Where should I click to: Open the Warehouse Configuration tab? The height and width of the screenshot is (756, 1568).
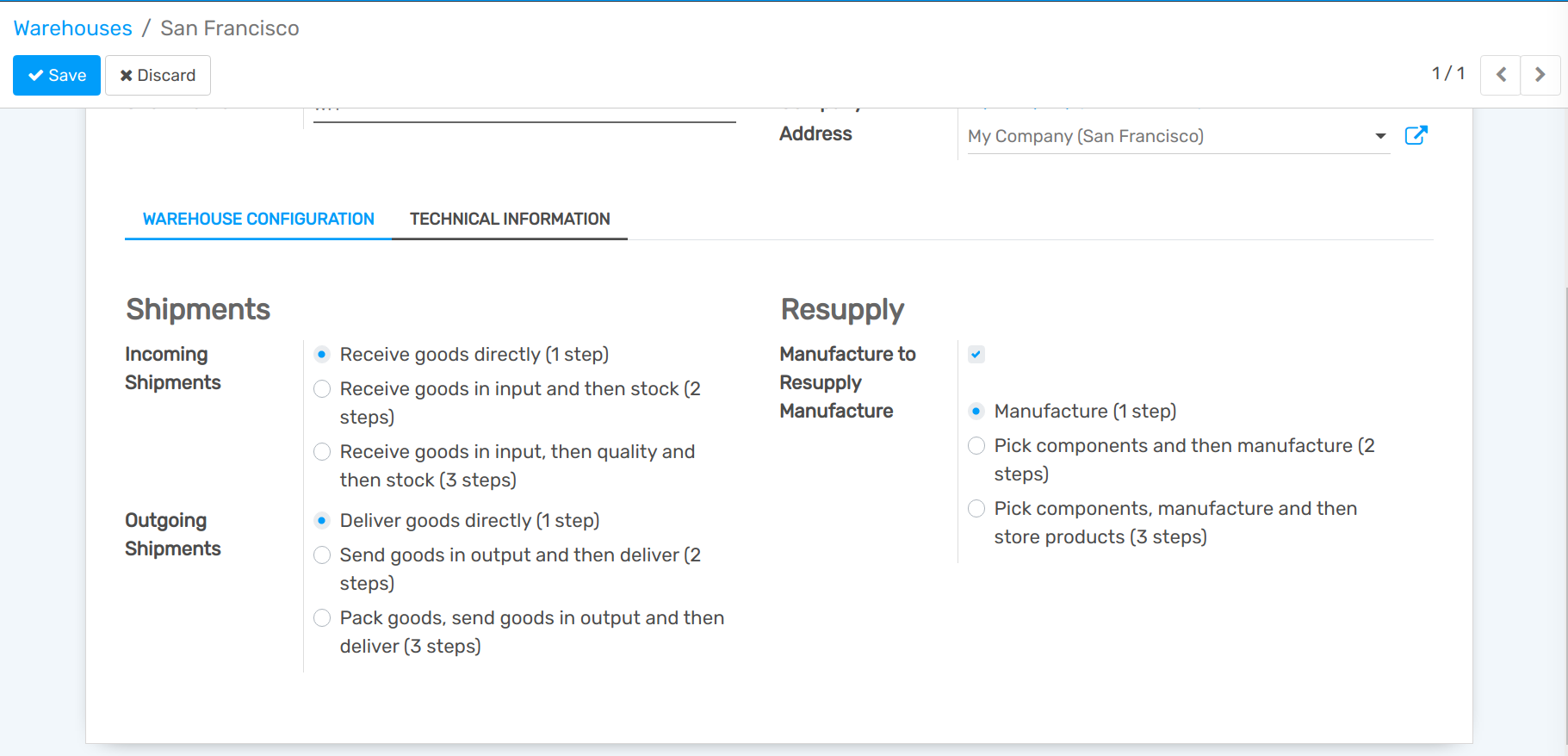tap(258, 219)
